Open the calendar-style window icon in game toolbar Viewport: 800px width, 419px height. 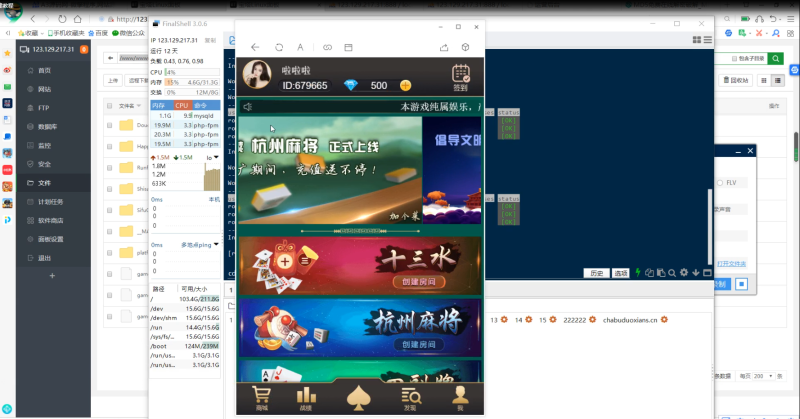[x=348, y=47]
